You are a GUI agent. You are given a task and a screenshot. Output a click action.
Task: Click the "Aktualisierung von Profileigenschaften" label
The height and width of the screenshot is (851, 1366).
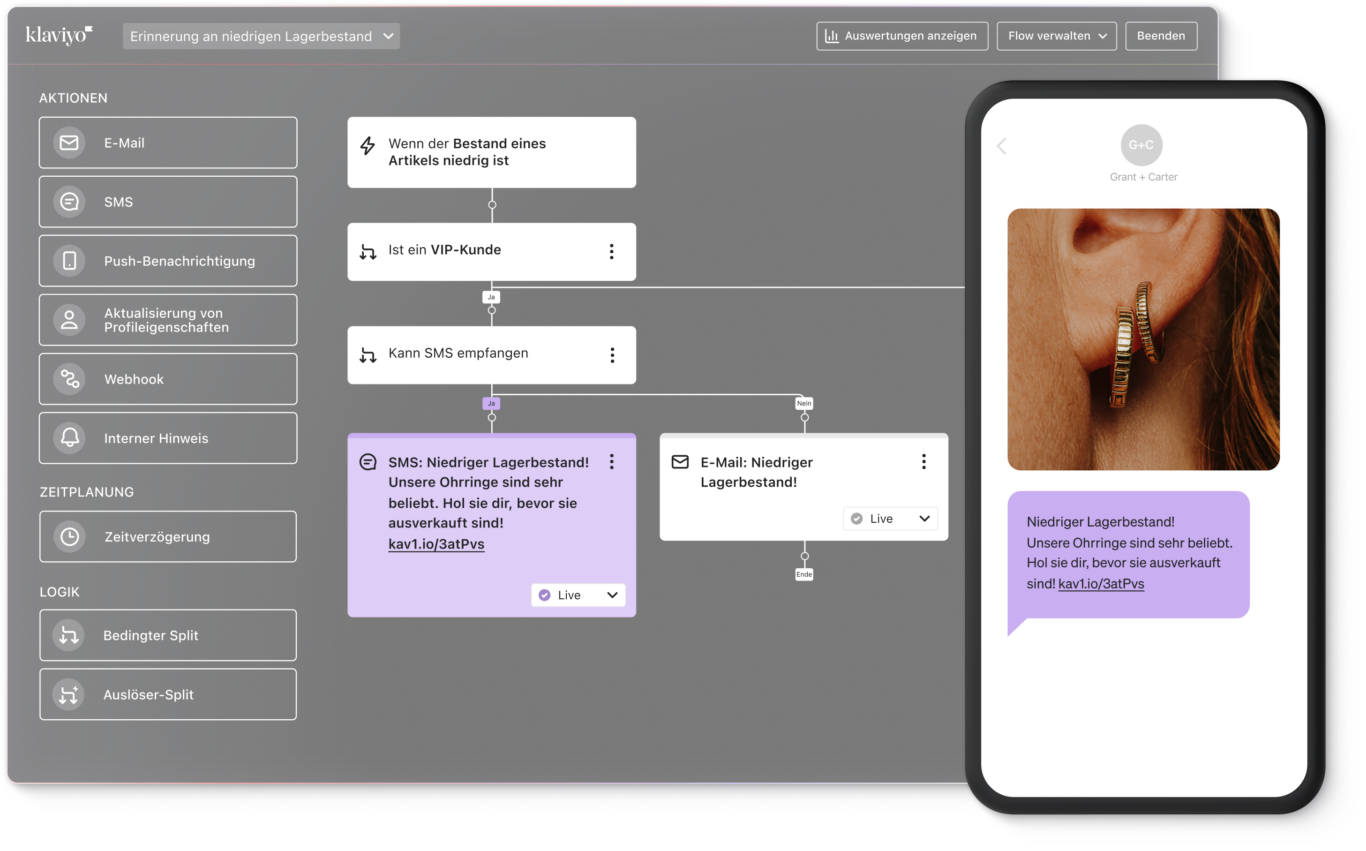coord(166,320)
